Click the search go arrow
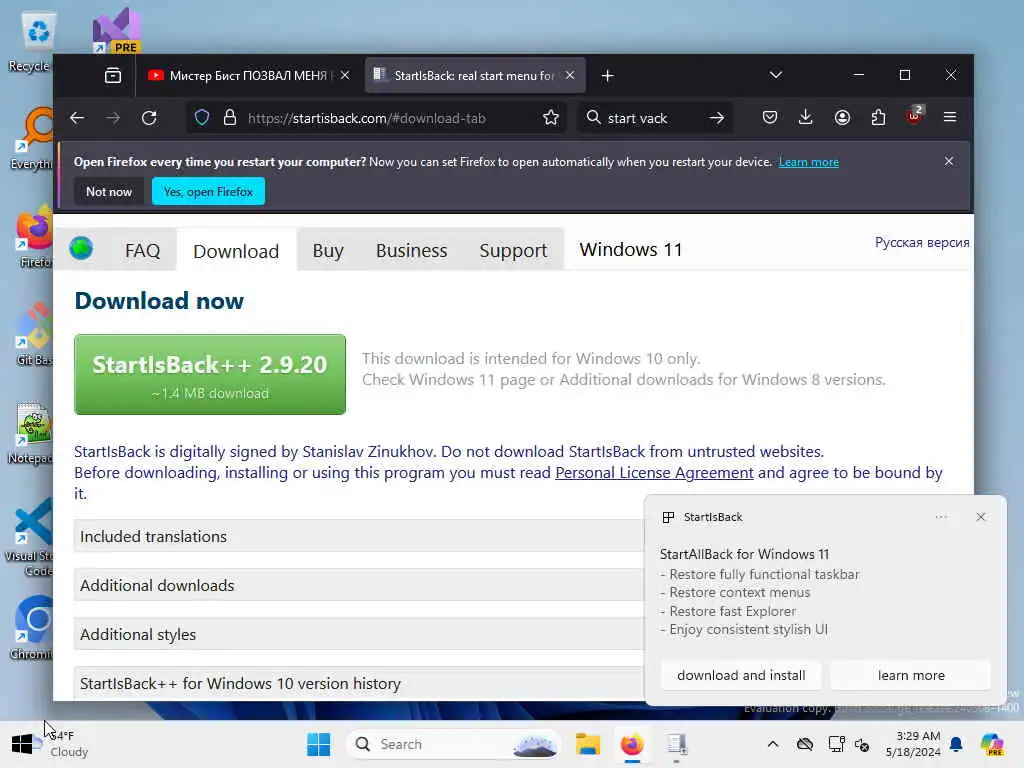This screenshot has height=768, width=1024. click(716, 118)
